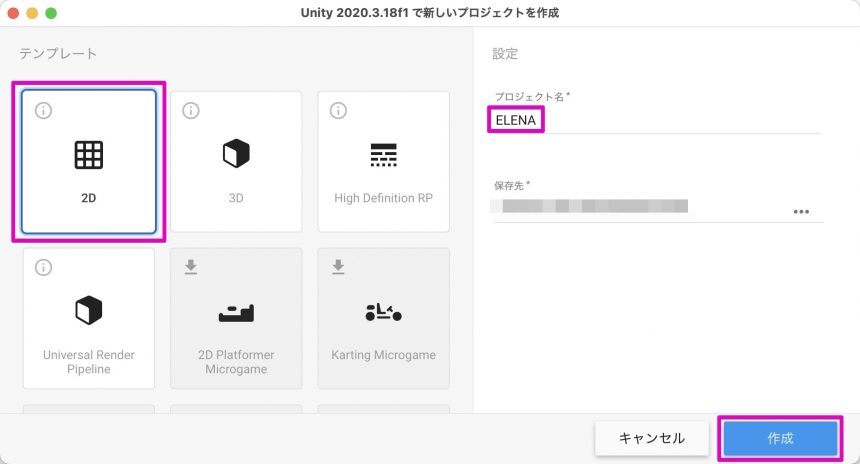Click the テンプレート section heading
Viewport: 860px width, 464px height.
pos(58,54)
